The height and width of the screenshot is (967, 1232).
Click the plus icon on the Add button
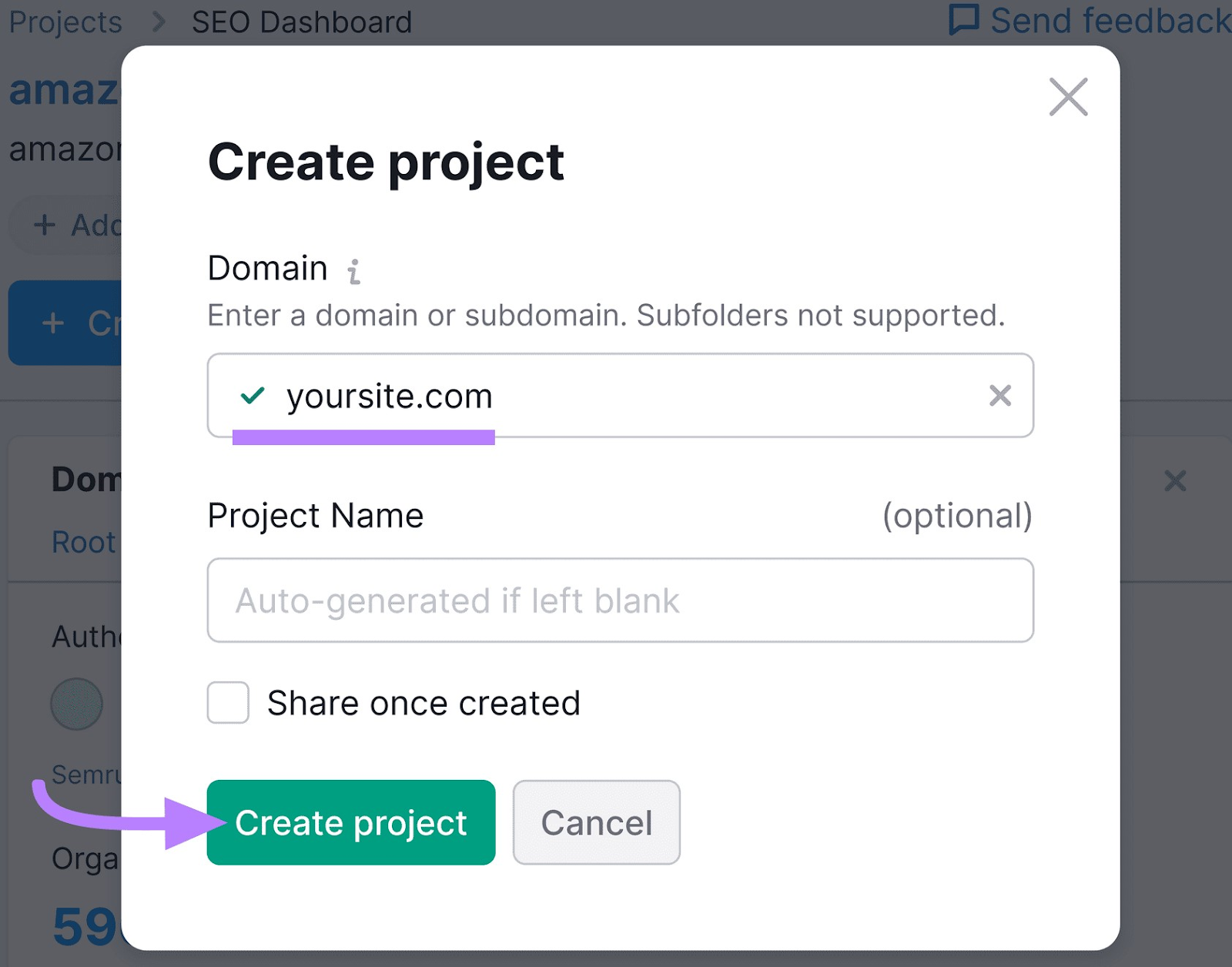click(43, 225)
